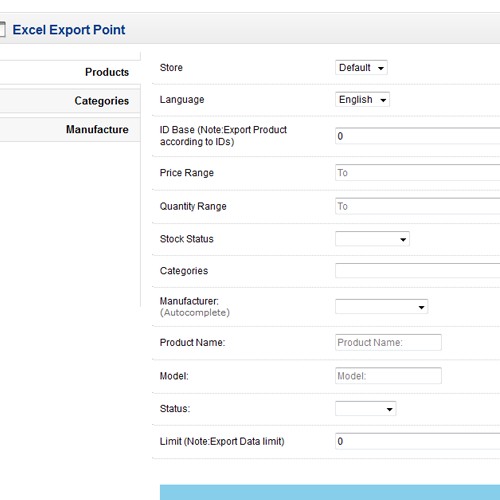Switch to the Manufacture tab
The image size is (500, 500).
[x=70, y=129]
